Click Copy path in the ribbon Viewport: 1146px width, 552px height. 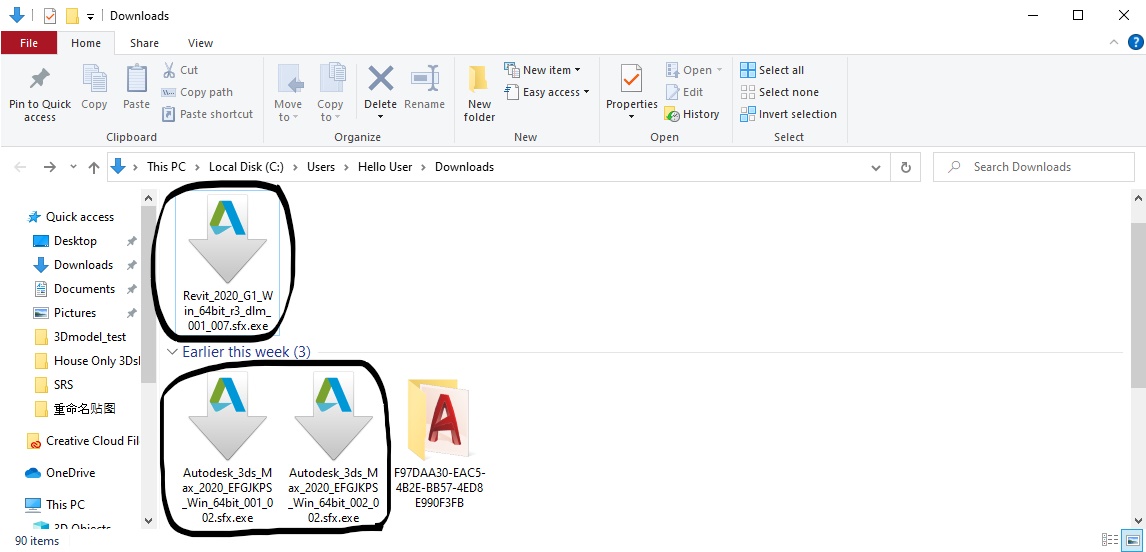click(197, 92)
